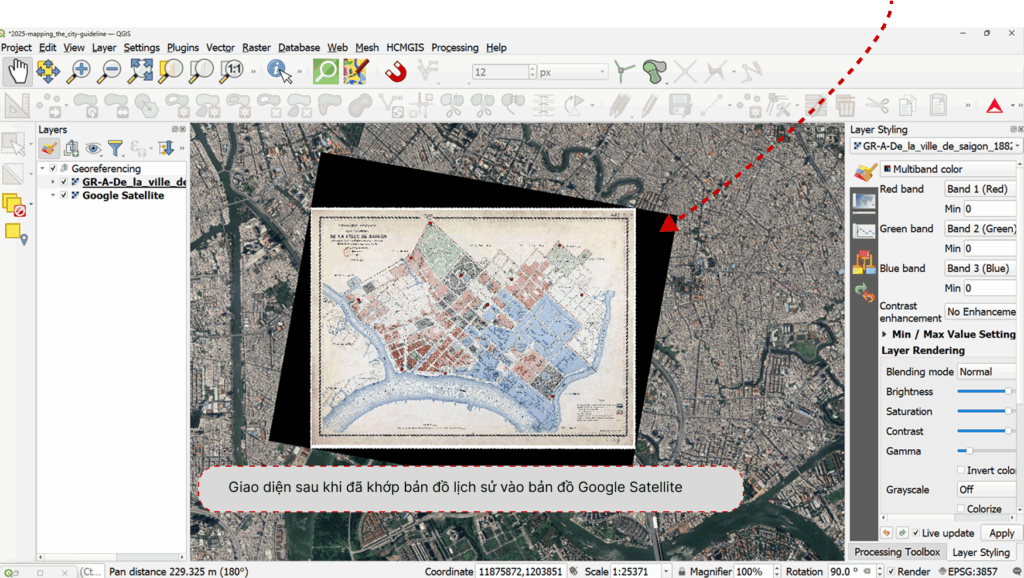Click the green polygon snapping layer icon
This screenshot has height=578, width=1024.
[654, 71]
